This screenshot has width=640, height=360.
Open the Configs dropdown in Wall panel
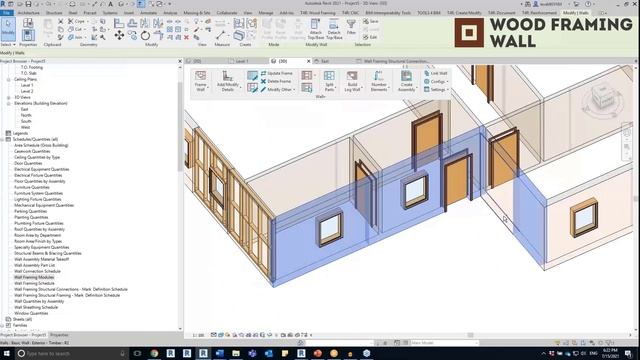(x=436, y=81)
